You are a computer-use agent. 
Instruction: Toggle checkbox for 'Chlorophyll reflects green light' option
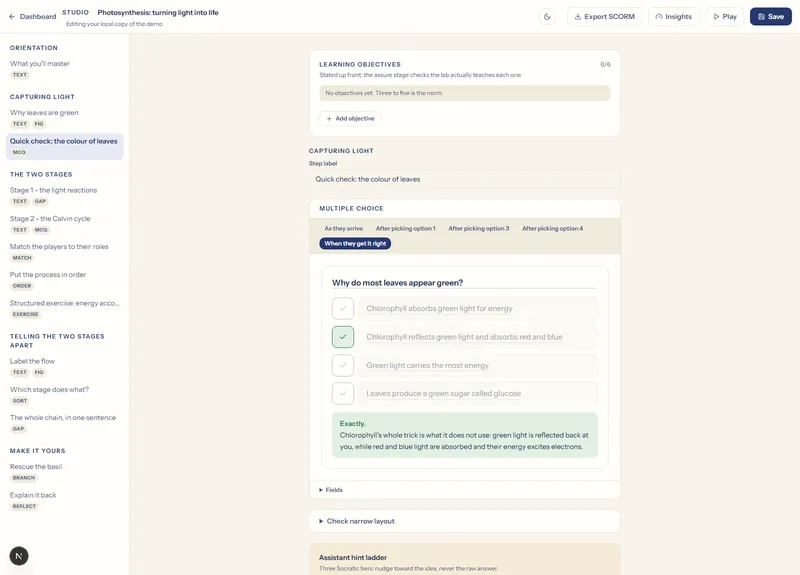(x=343, y=337)
